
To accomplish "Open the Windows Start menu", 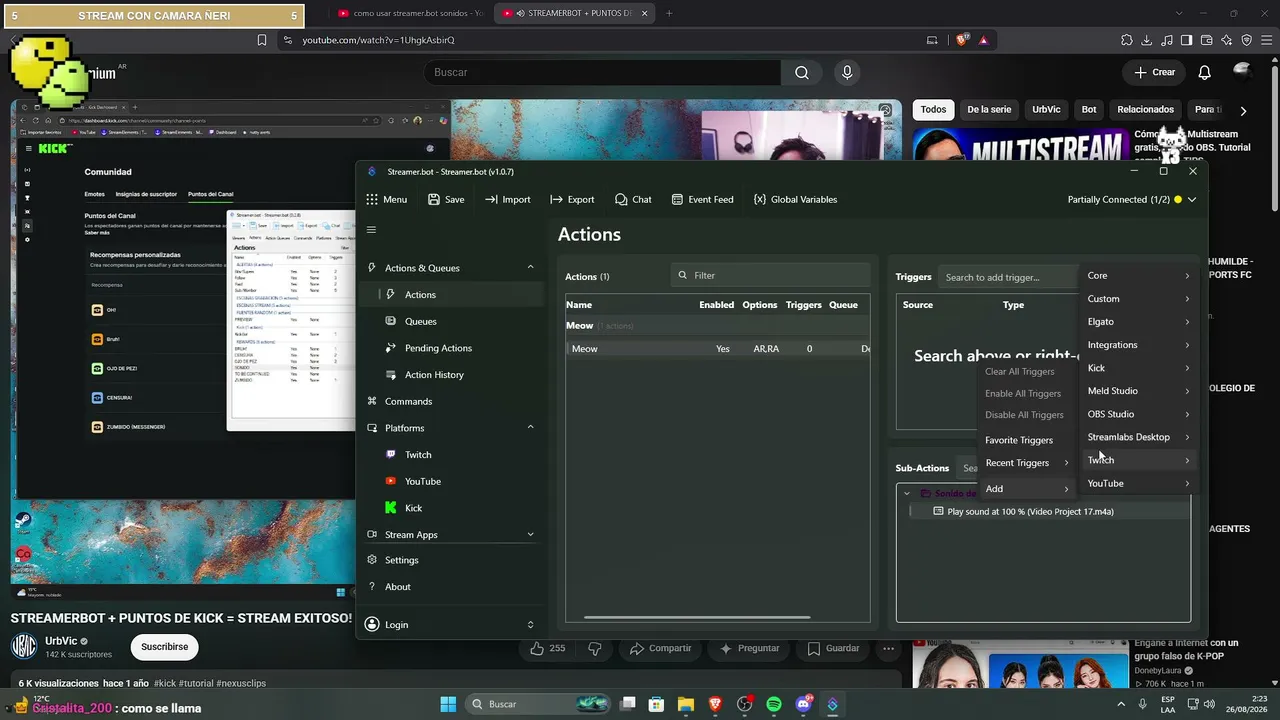I will (448, 704).
